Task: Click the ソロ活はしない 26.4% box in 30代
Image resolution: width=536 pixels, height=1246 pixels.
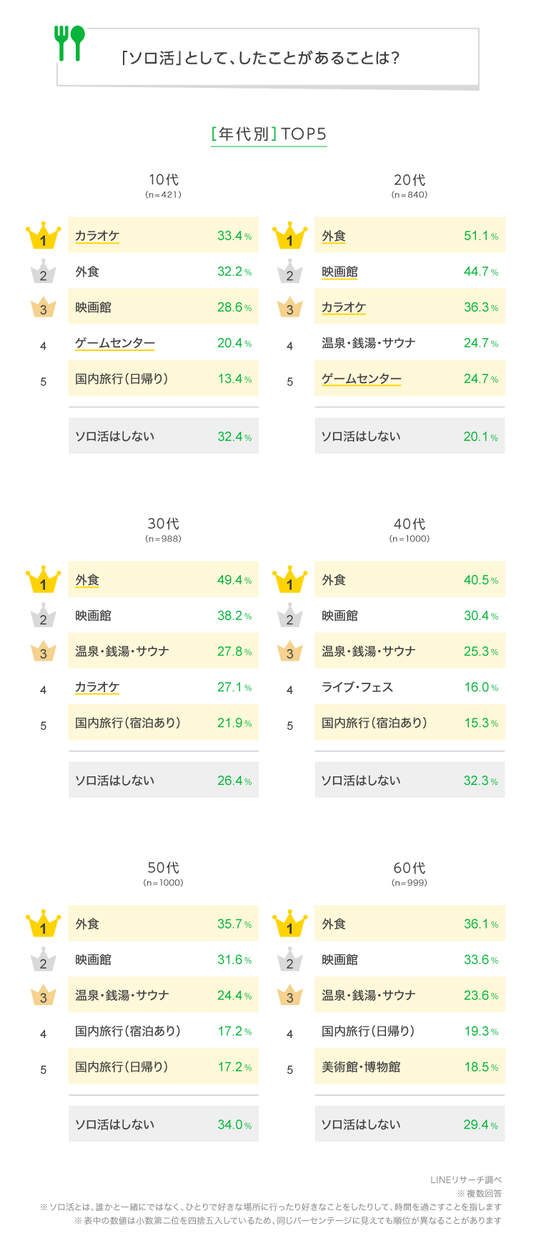Action: [163, 780]
